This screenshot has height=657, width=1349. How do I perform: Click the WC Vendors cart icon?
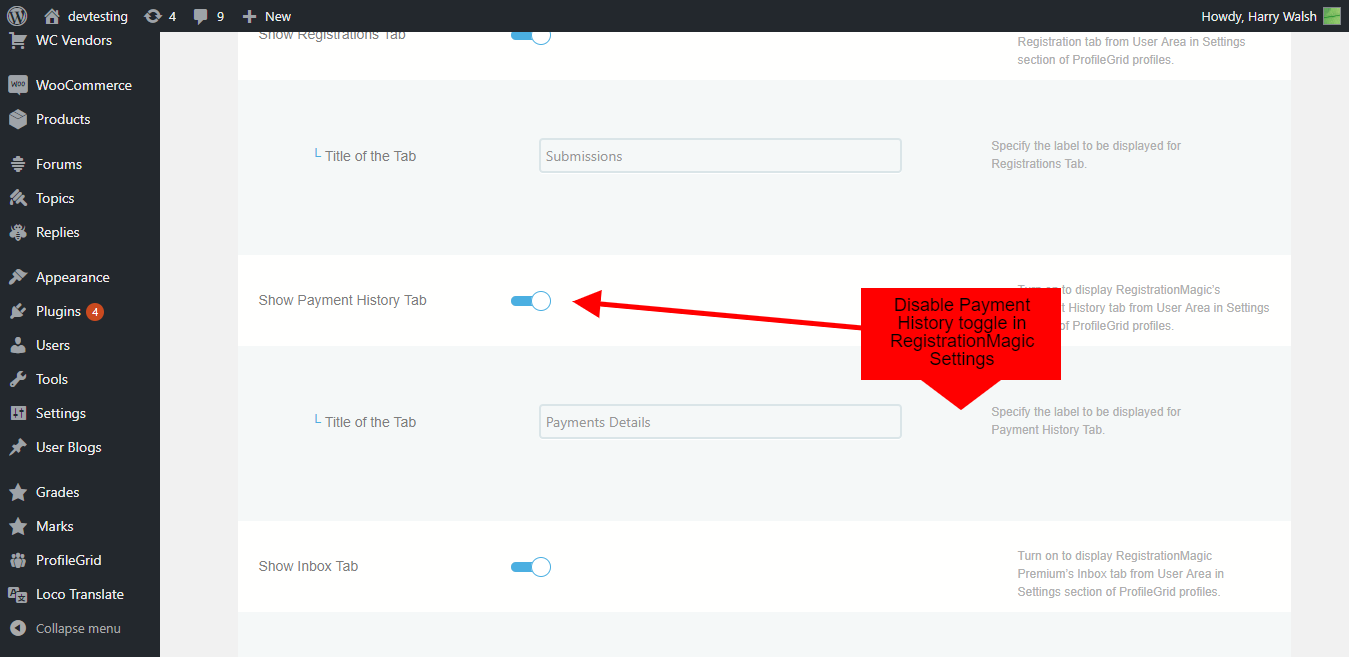click(x=17, y=41)
